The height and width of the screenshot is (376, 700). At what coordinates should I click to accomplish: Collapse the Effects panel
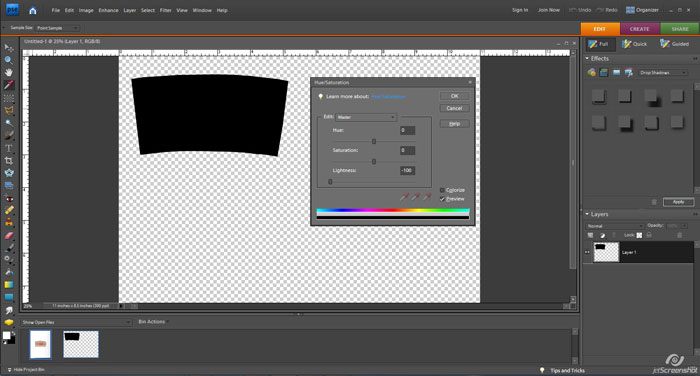coord(587,58)
